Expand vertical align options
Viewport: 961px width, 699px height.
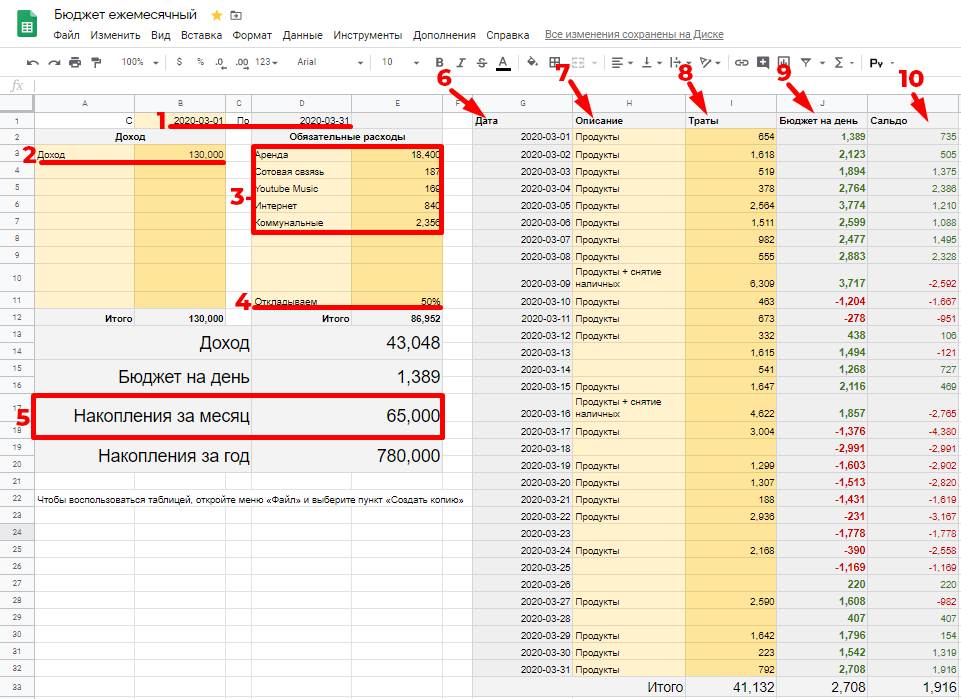[659, 62]
